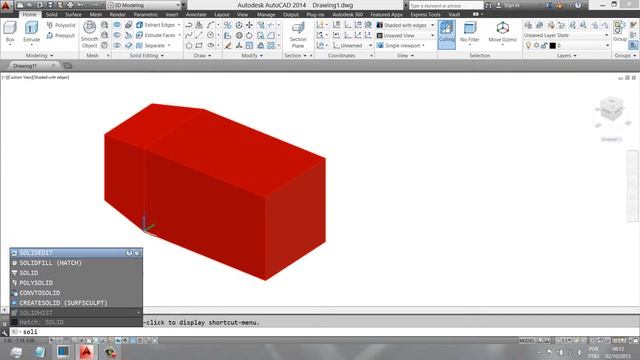
Task: Click the MODEL button in status bar
Action: [x=527, y=340]
